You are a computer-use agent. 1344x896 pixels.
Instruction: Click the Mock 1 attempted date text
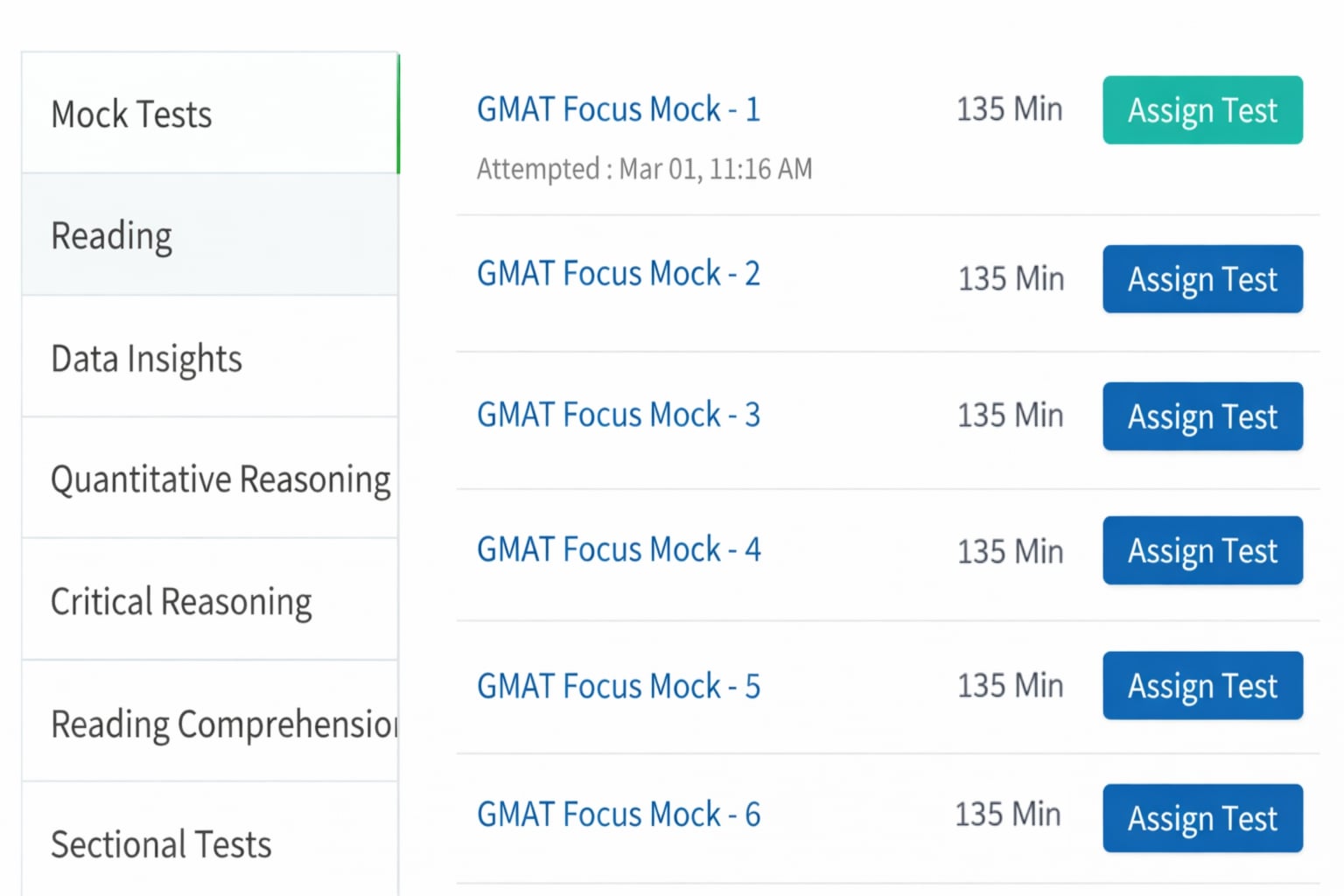coord(644,168)
